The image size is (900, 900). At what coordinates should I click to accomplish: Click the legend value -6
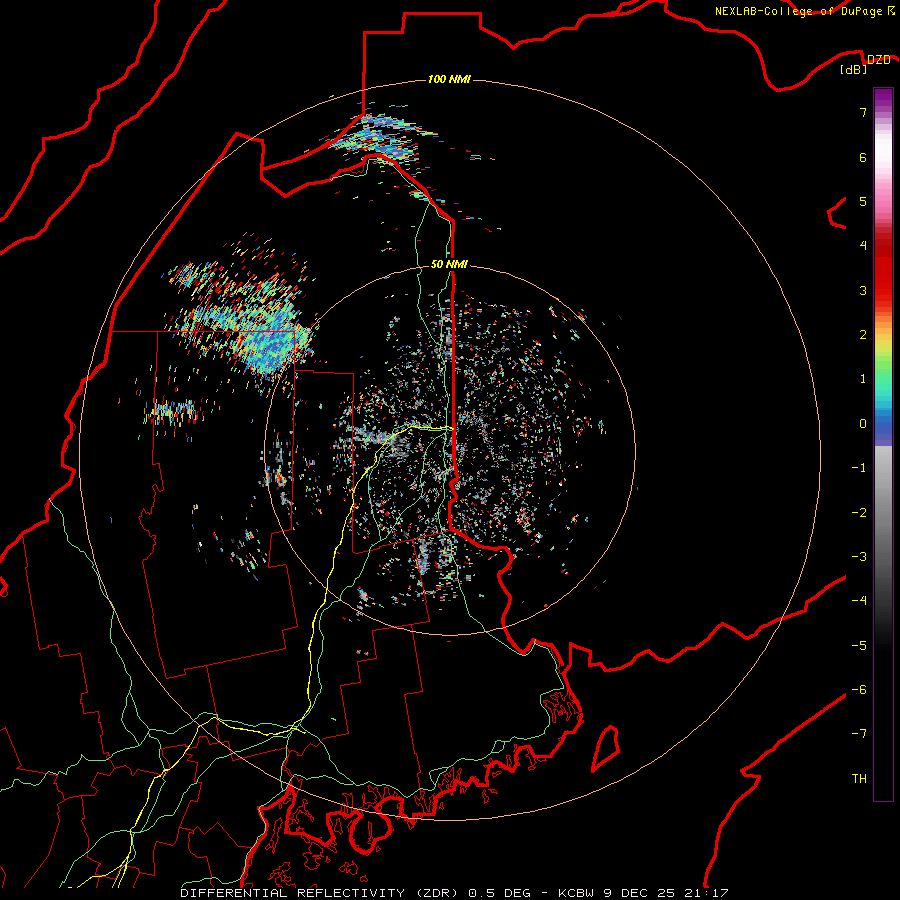[x=859, y=689]
